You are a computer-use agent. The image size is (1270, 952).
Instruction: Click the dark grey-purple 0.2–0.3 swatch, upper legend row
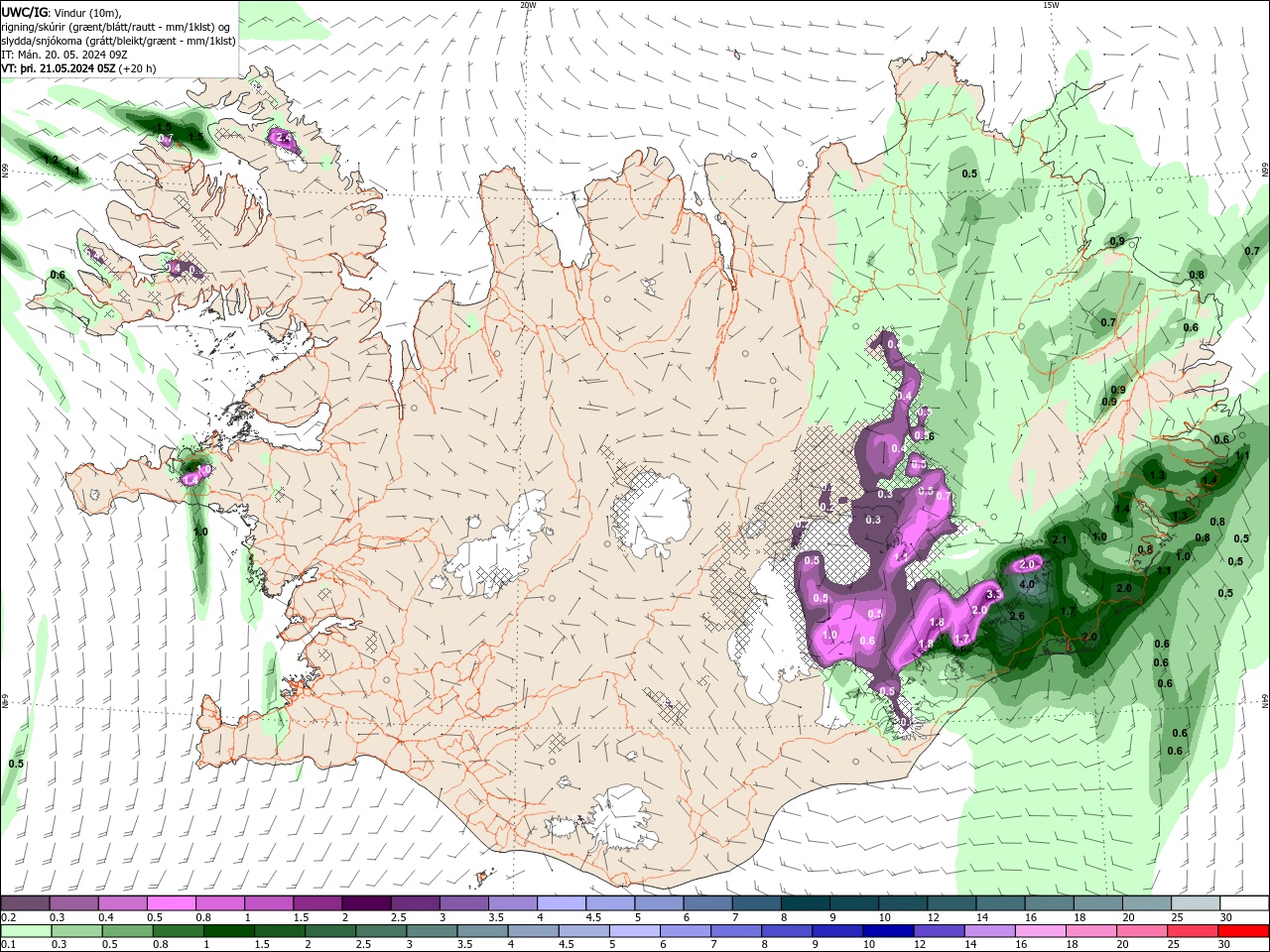(x=25, y=903)
